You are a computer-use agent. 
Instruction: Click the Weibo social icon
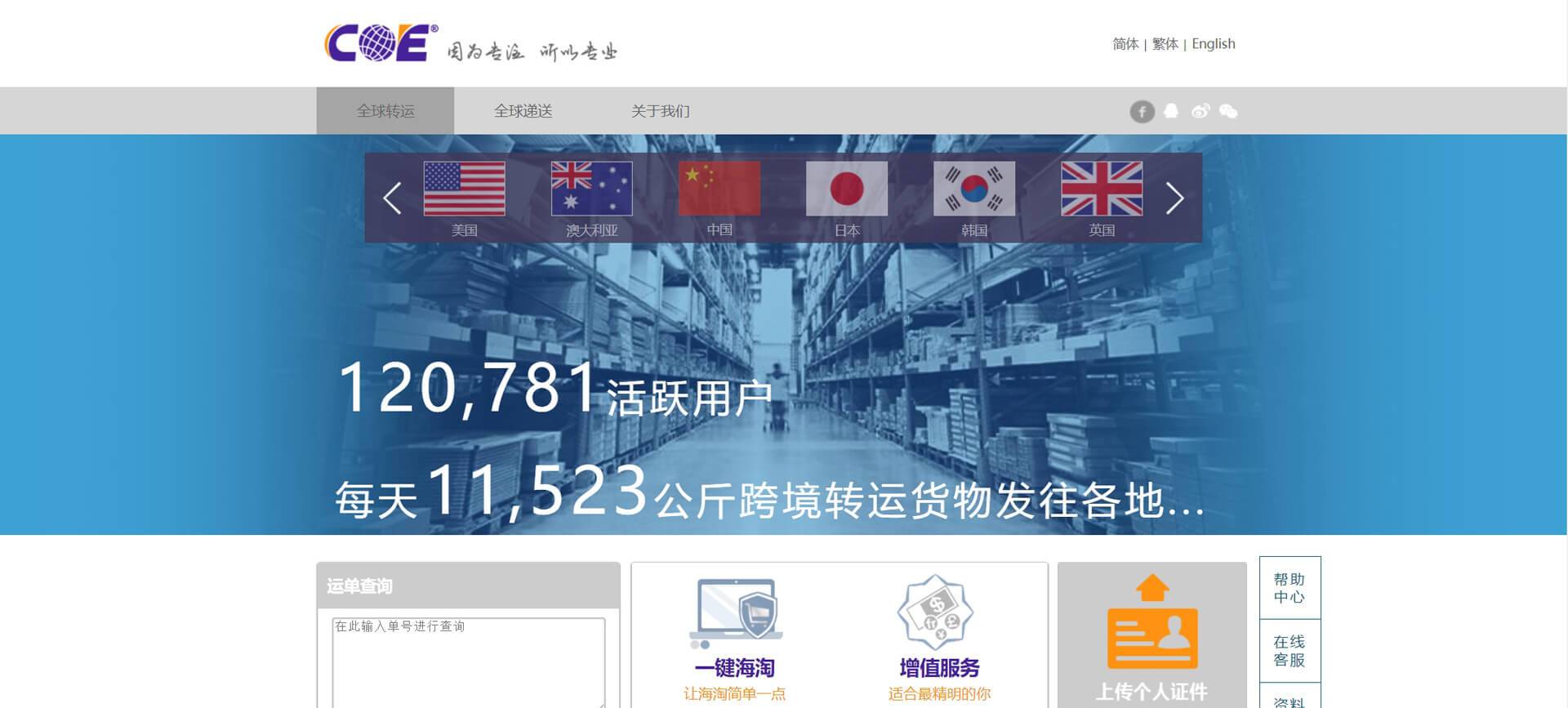tap(1200, 111)
